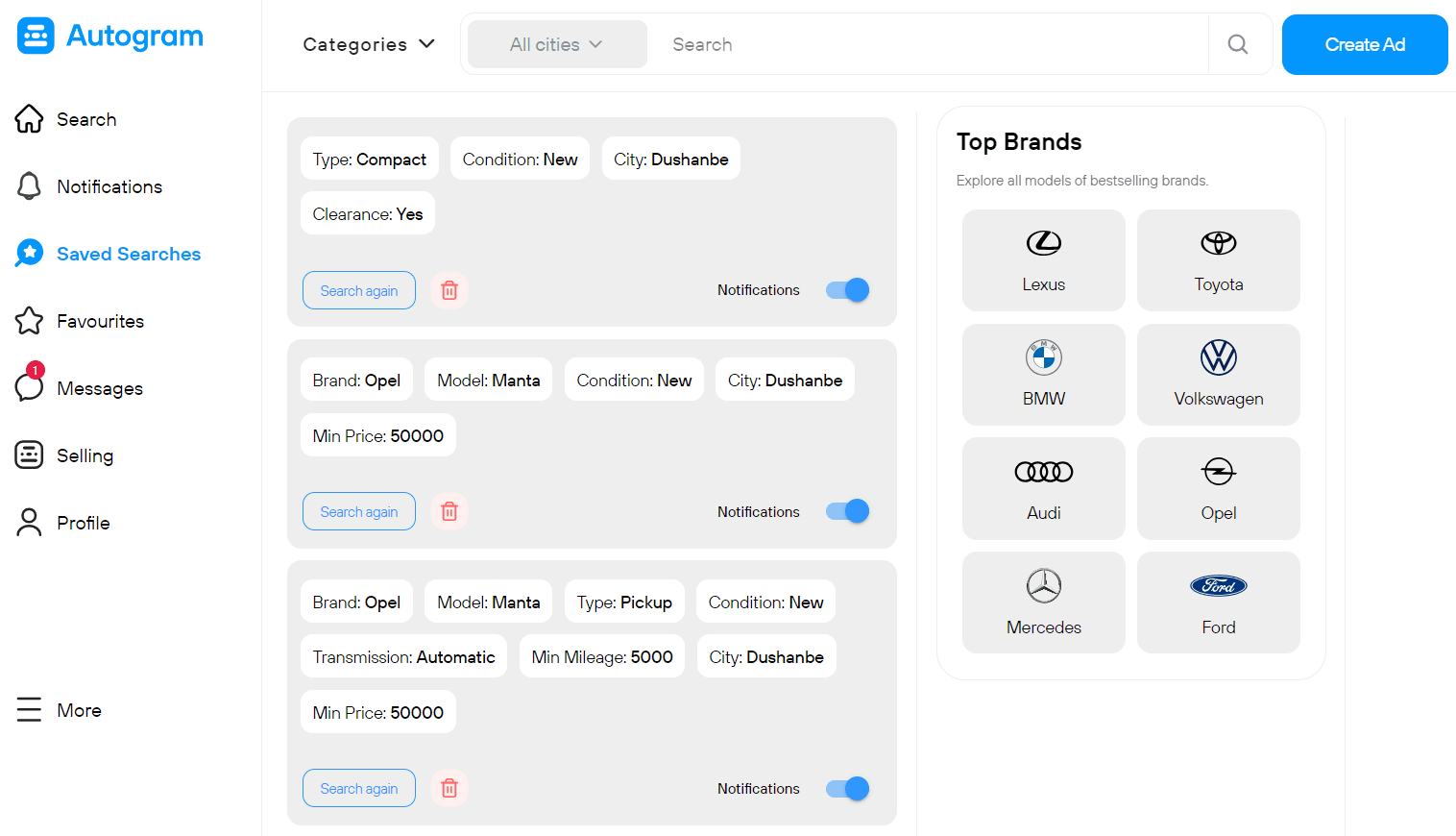
Task: Turn off notifications for Pickup search
Action: tap(847, 788)
